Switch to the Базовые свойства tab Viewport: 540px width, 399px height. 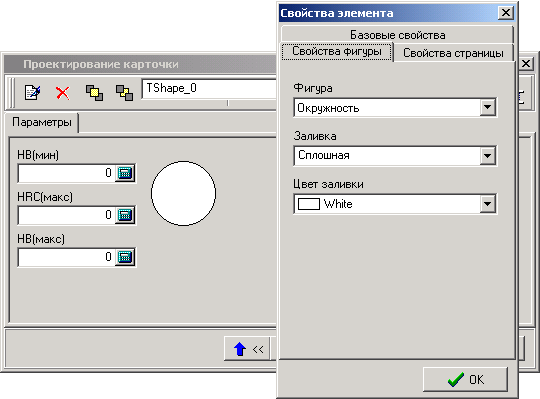[x=397, y=35]
